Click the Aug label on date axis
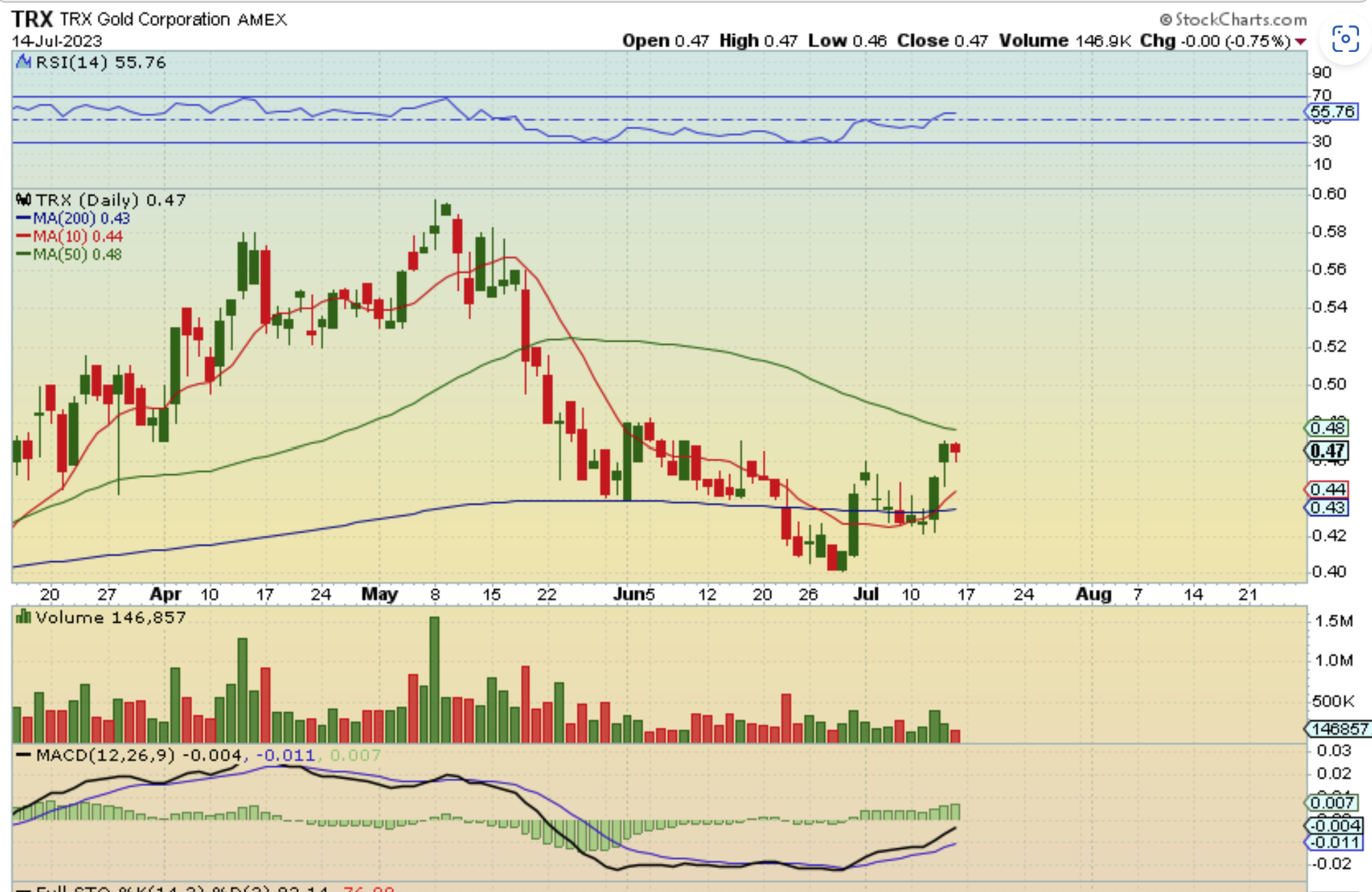 pos(1093,594)
